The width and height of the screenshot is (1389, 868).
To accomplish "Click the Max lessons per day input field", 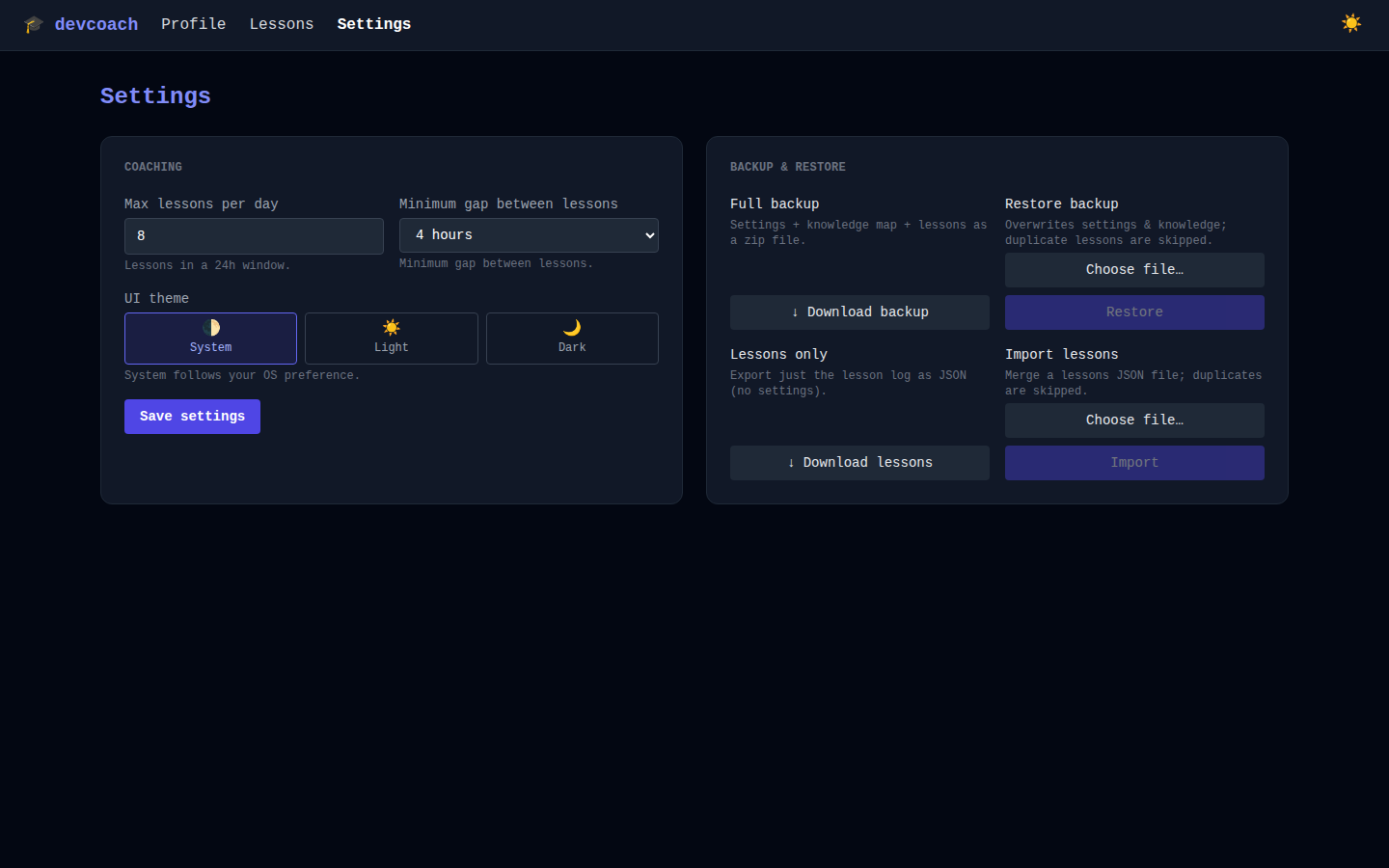I will 254,235.
